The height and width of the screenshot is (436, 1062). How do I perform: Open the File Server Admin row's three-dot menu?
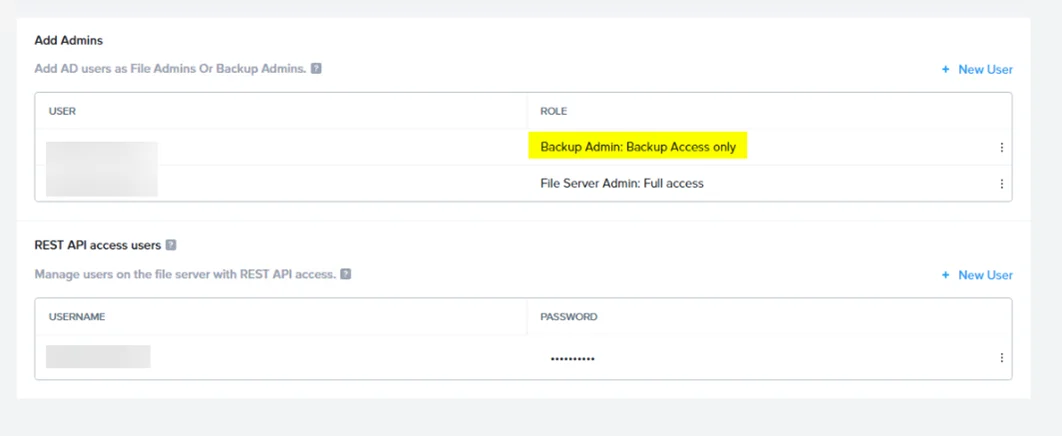(x=1001, y=183)
